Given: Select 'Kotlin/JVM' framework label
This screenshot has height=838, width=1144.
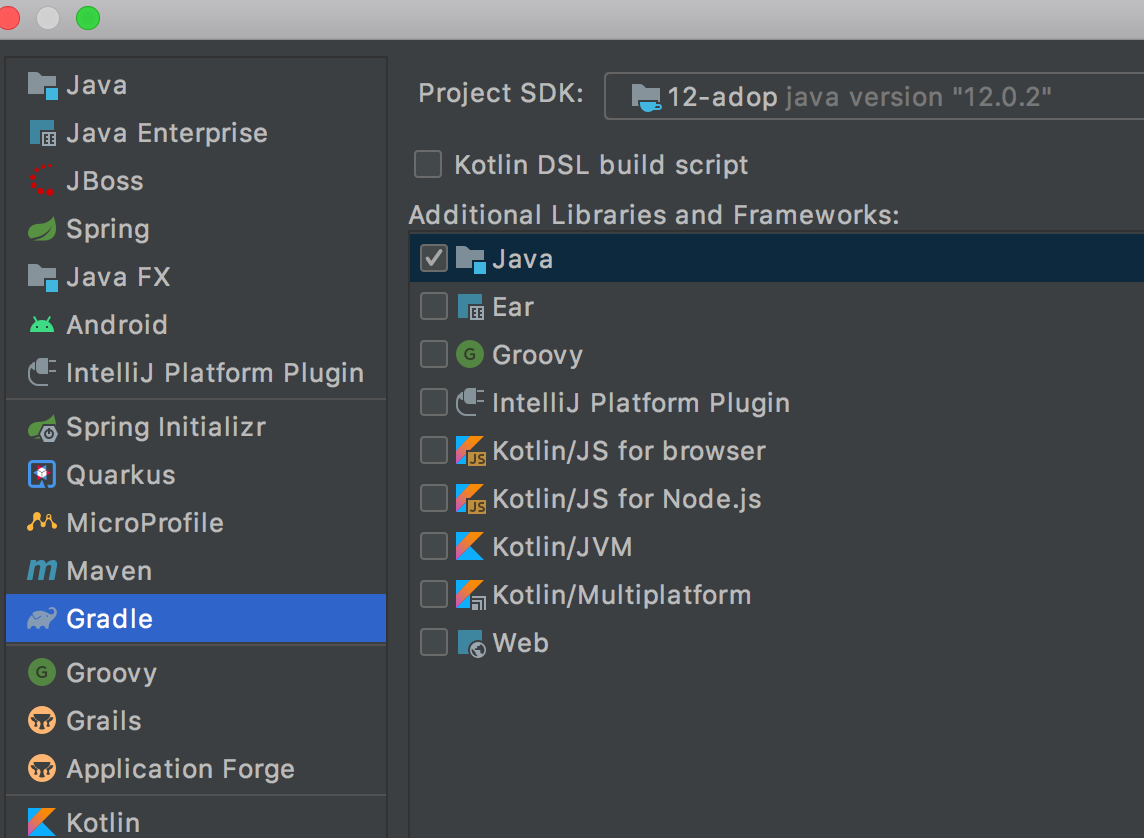Looking at the screenshot, I should [563, 547].
